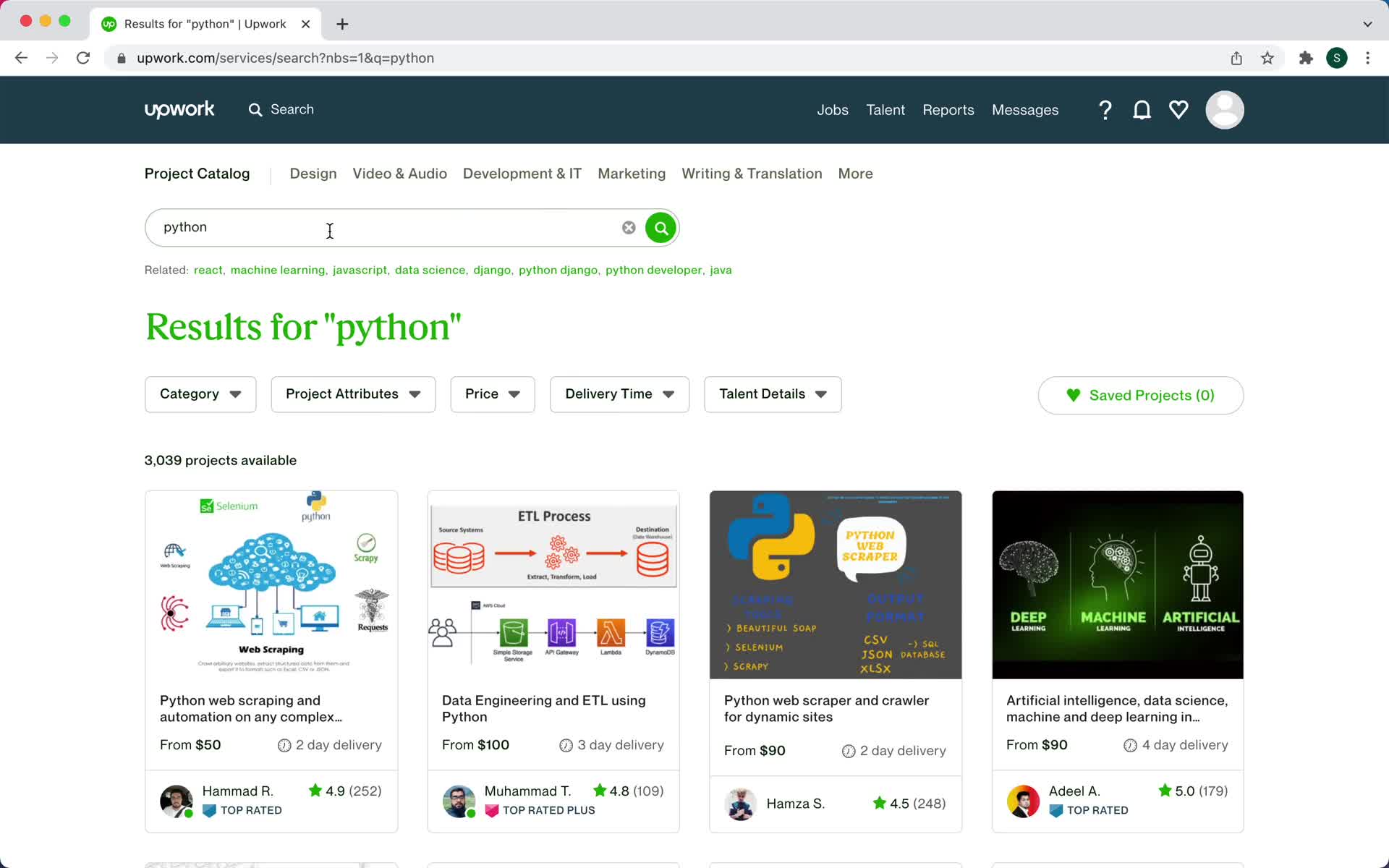1389x868 pixels.
Task: Open Deep Learning AI project thumbnail
Action: click(1118, 584)
